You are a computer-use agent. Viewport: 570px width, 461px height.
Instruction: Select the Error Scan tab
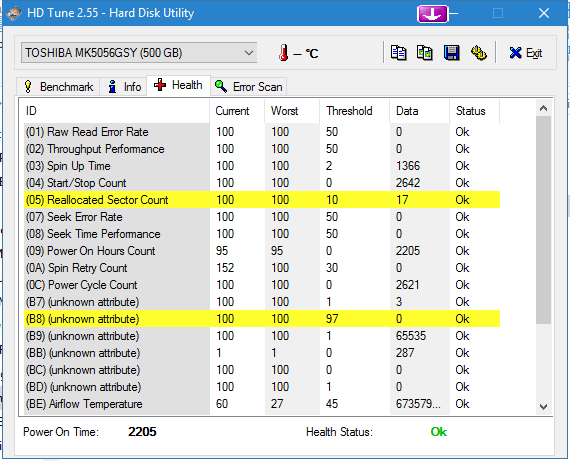pos(249,87)
